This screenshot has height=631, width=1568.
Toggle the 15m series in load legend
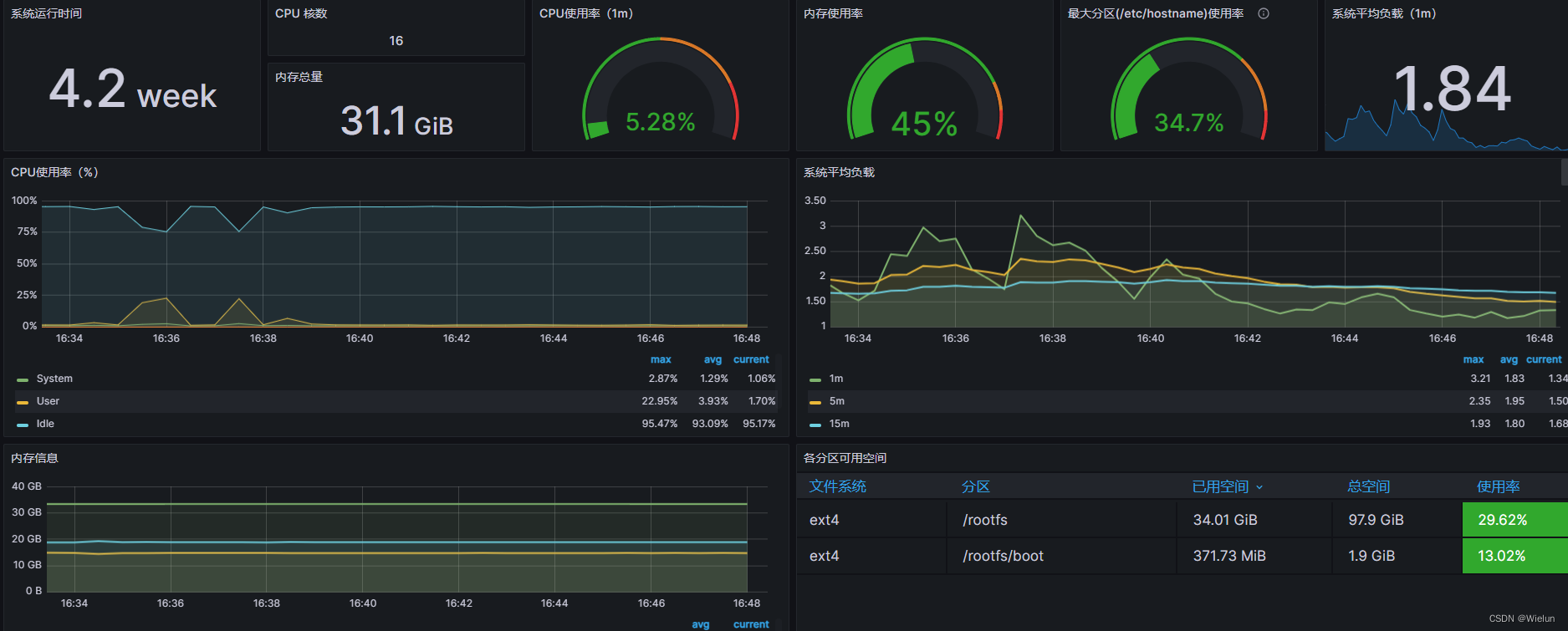tap(840, 424)
